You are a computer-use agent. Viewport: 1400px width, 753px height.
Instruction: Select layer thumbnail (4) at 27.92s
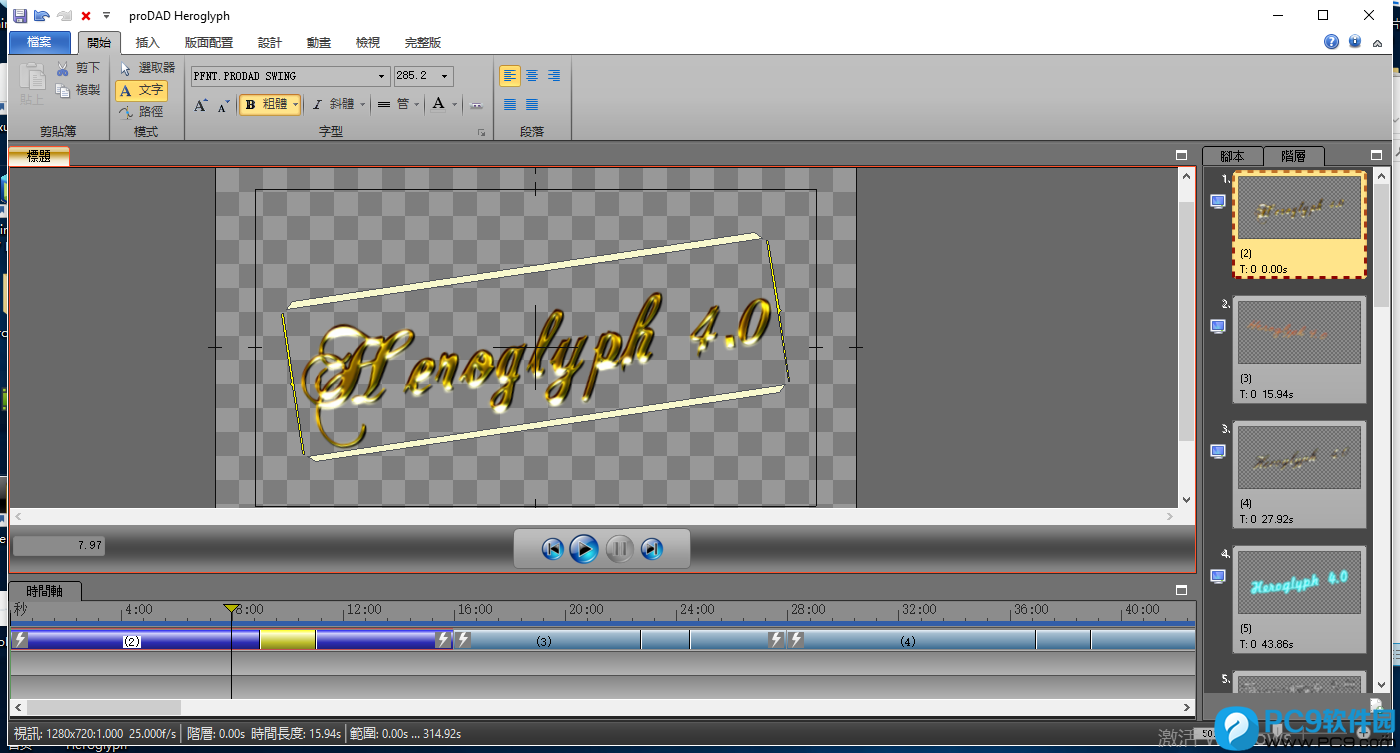1299,475
